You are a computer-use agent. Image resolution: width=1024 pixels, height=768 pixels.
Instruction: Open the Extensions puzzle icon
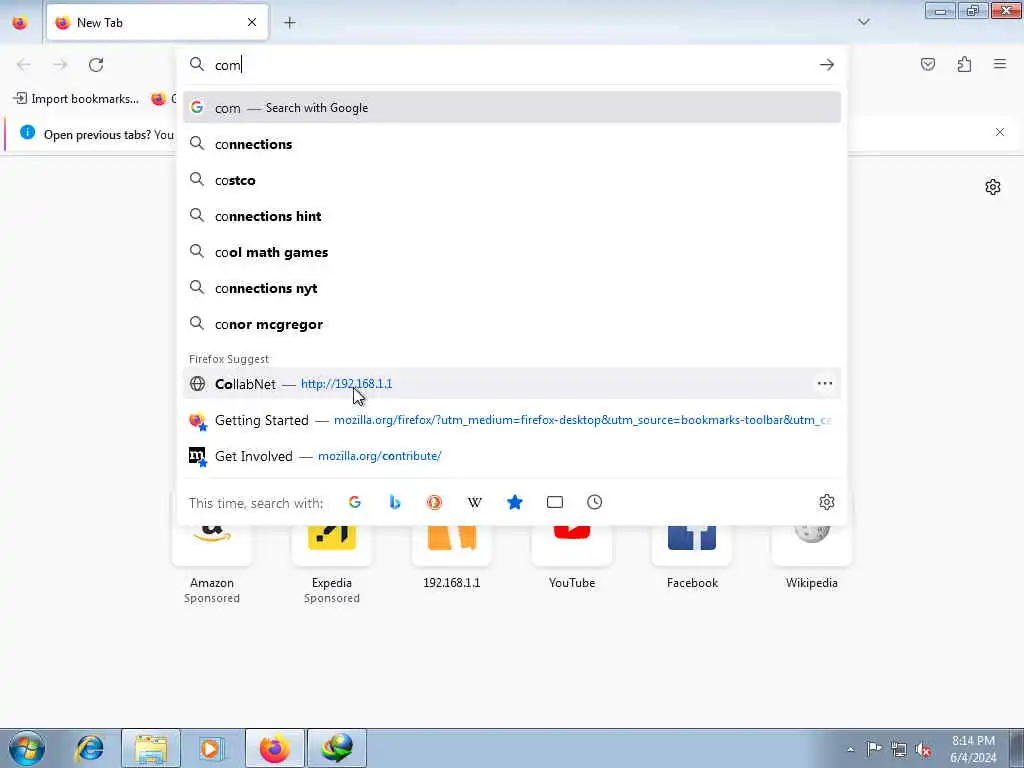(964, 64)
